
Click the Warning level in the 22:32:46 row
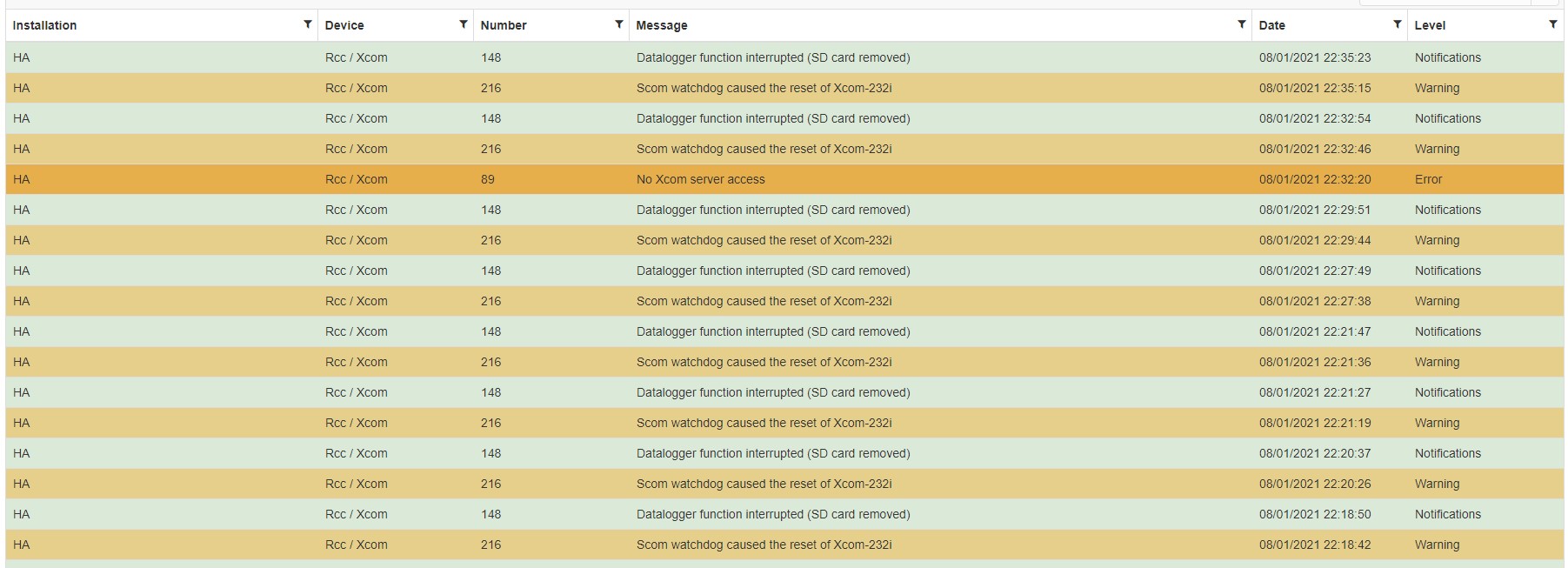(x=1437, y=149)
